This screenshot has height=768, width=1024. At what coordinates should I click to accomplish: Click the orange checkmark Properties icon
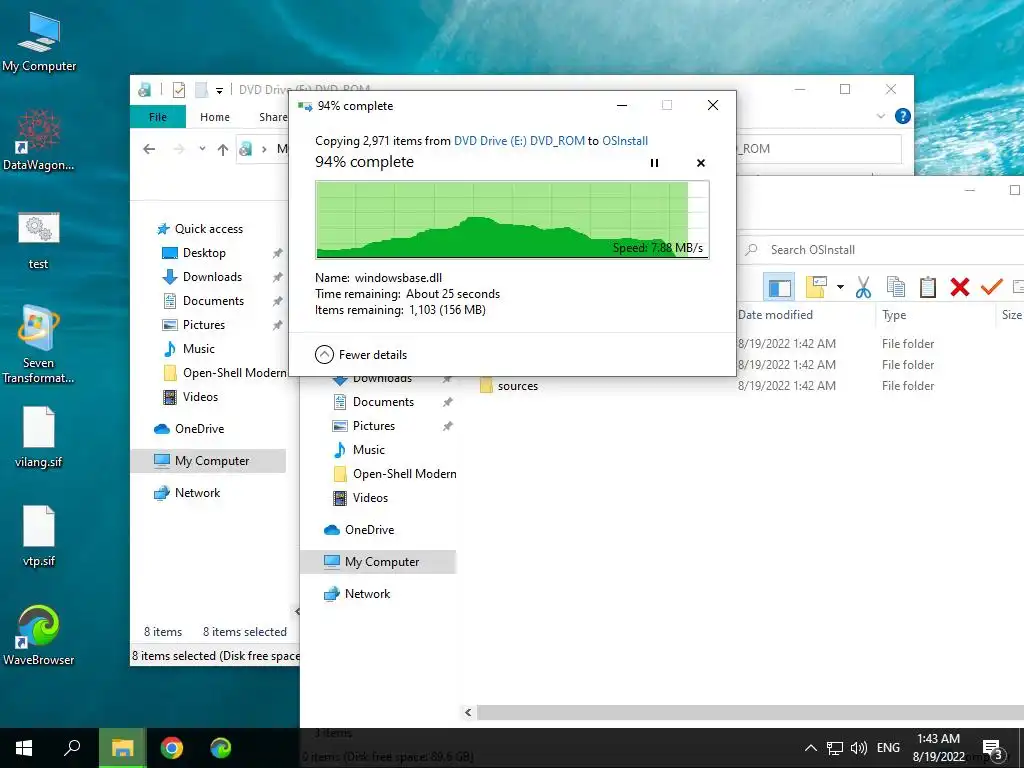[x=991, y=287]
